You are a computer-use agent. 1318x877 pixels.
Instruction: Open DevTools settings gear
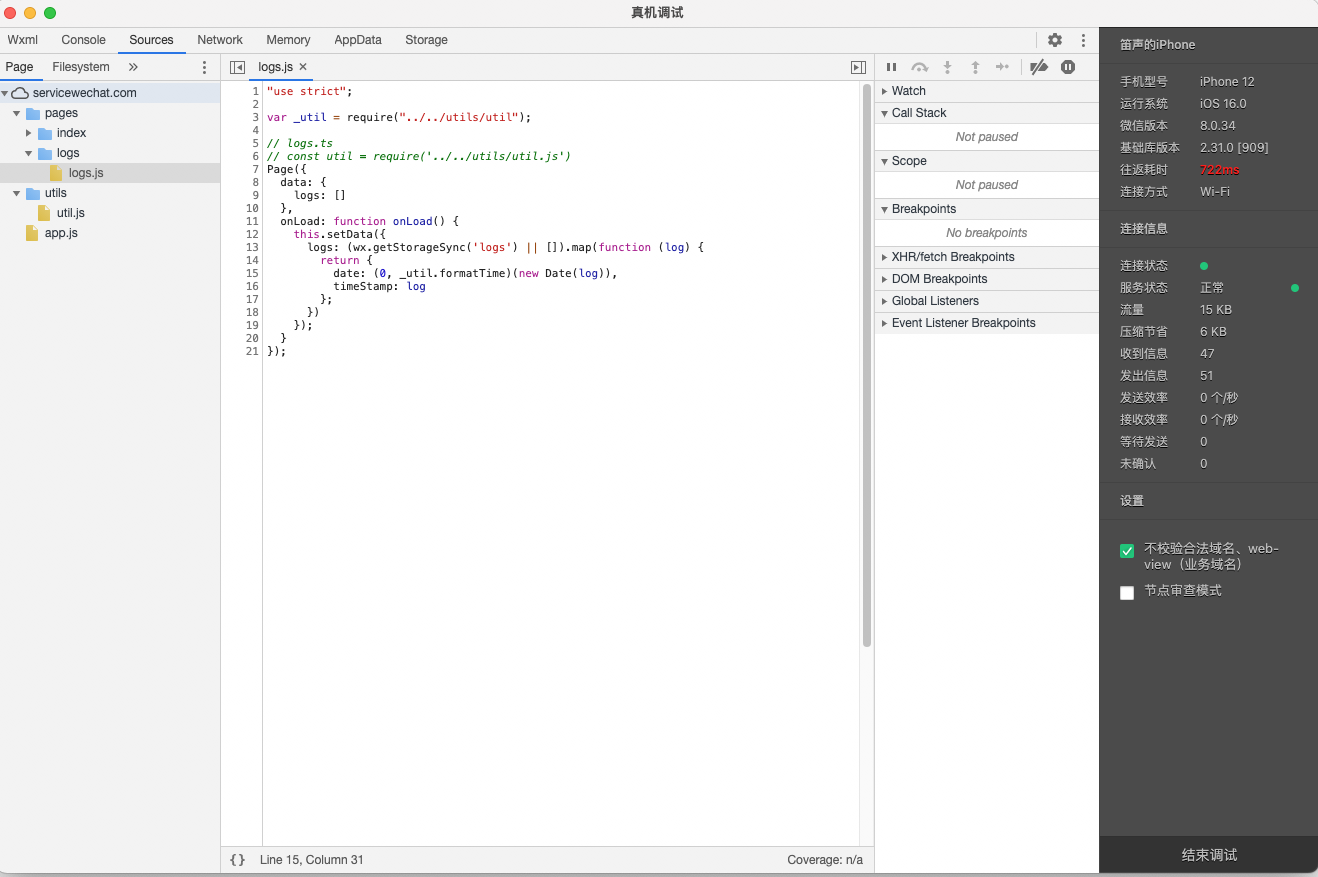pyautogui.click(x=1055, y=40)
